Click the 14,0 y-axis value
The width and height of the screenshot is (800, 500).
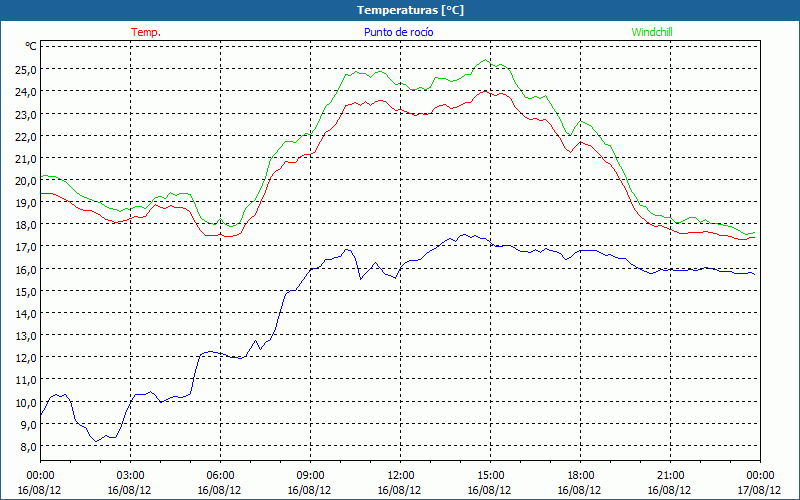tap(26, 314)
